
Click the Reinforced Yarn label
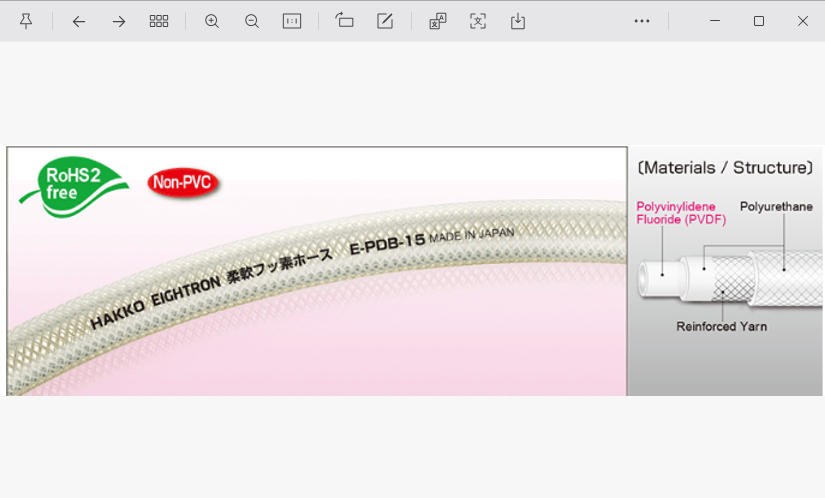pos(721,327)
